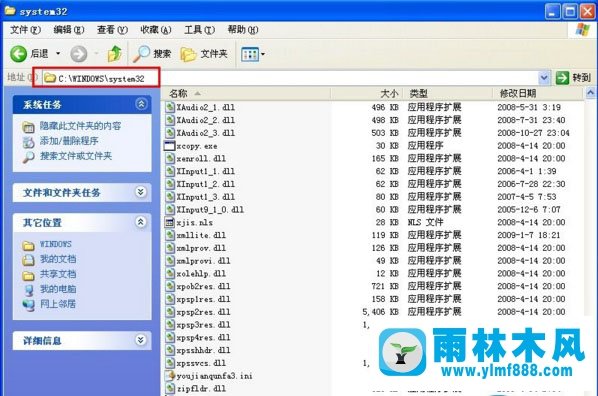Open the 编辑(E) menu
This screenshot has width=598, height=396.
pyautogui.click(x=69, y=30)
